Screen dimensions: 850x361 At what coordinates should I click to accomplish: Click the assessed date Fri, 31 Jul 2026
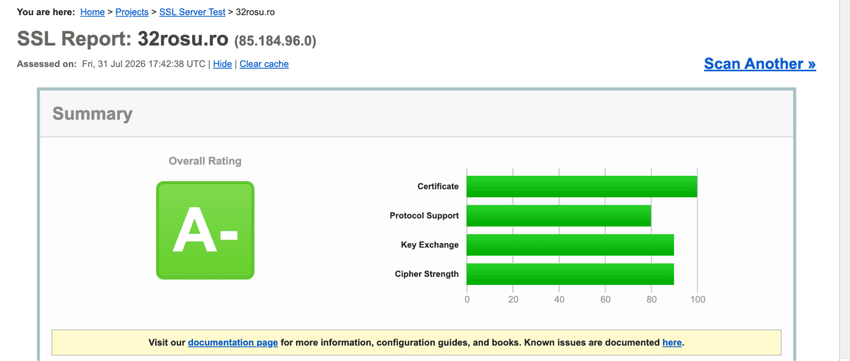[144, 64]
